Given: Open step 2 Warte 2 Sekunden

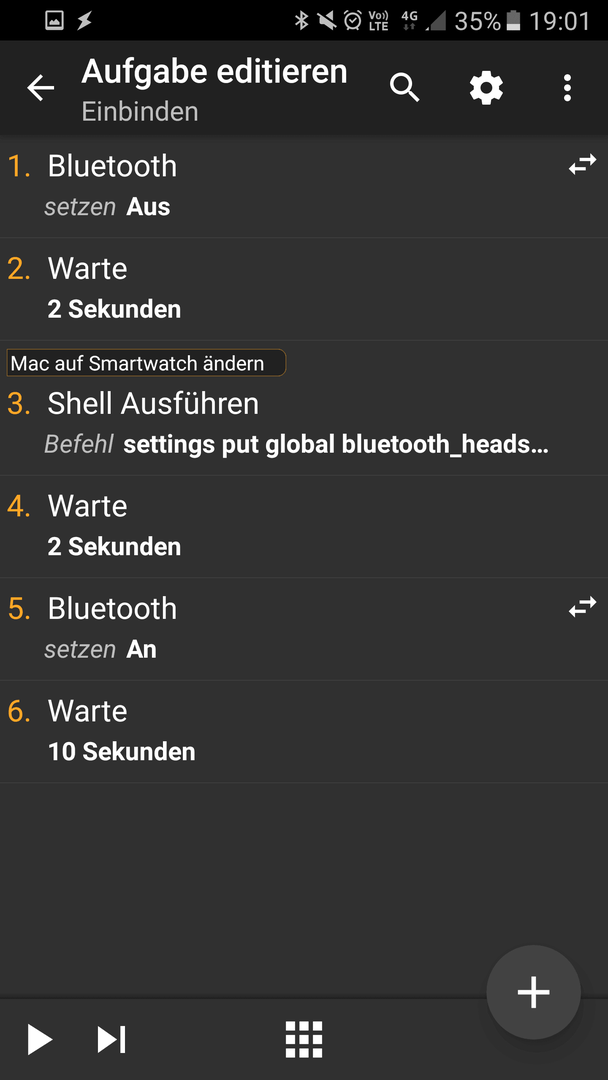Looking at the screenshot, I should click(x=304, y=289).
